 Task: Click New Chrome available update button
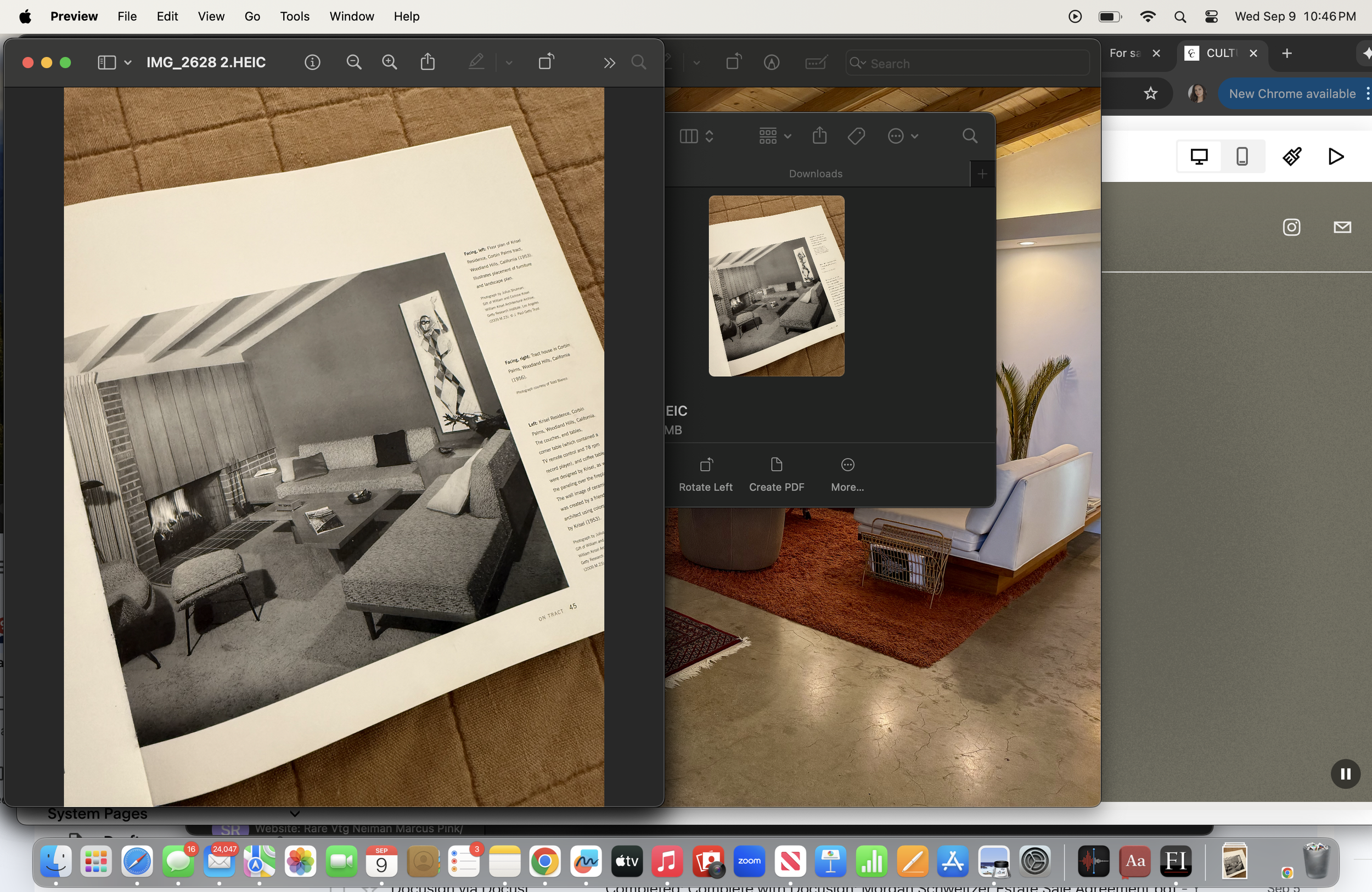click(x=1292, y=93)
